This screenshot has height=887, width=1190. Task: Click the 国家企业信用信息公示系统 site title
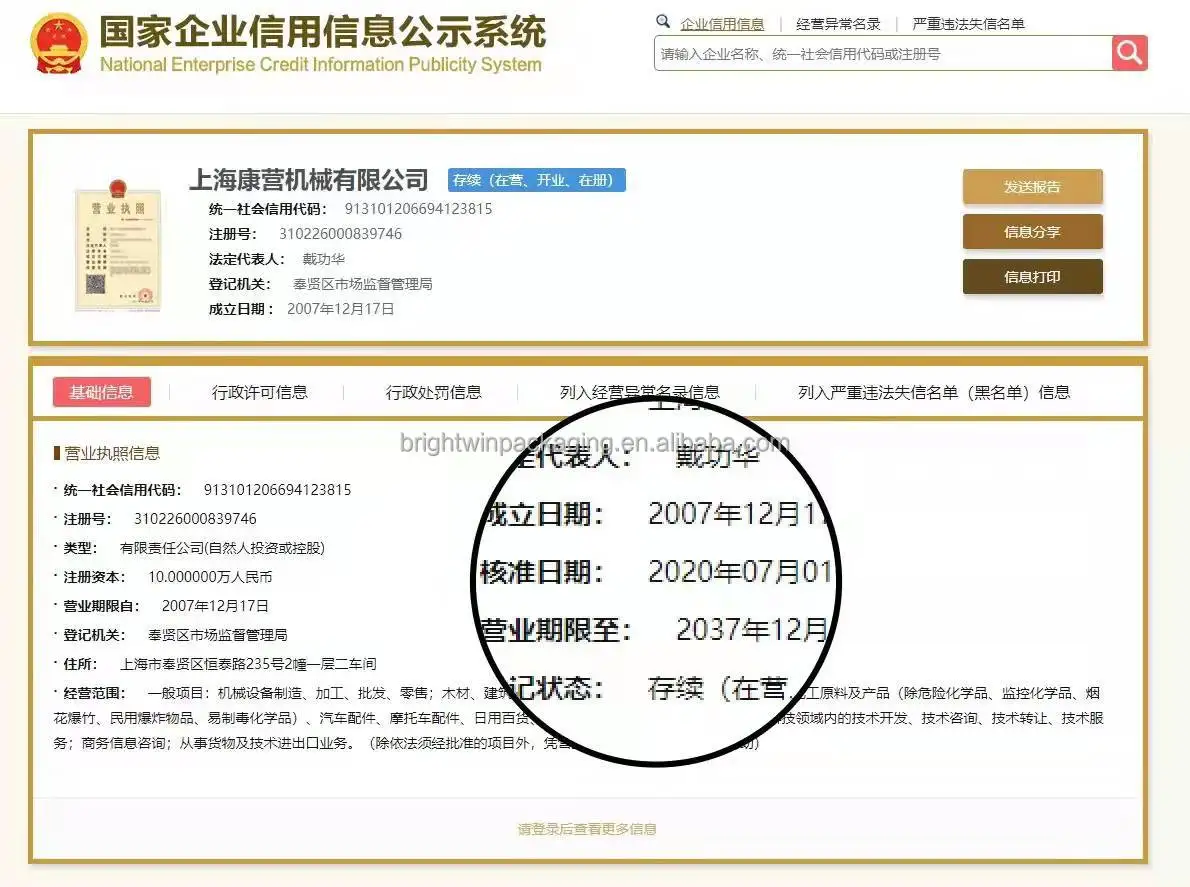click(323, 32)
